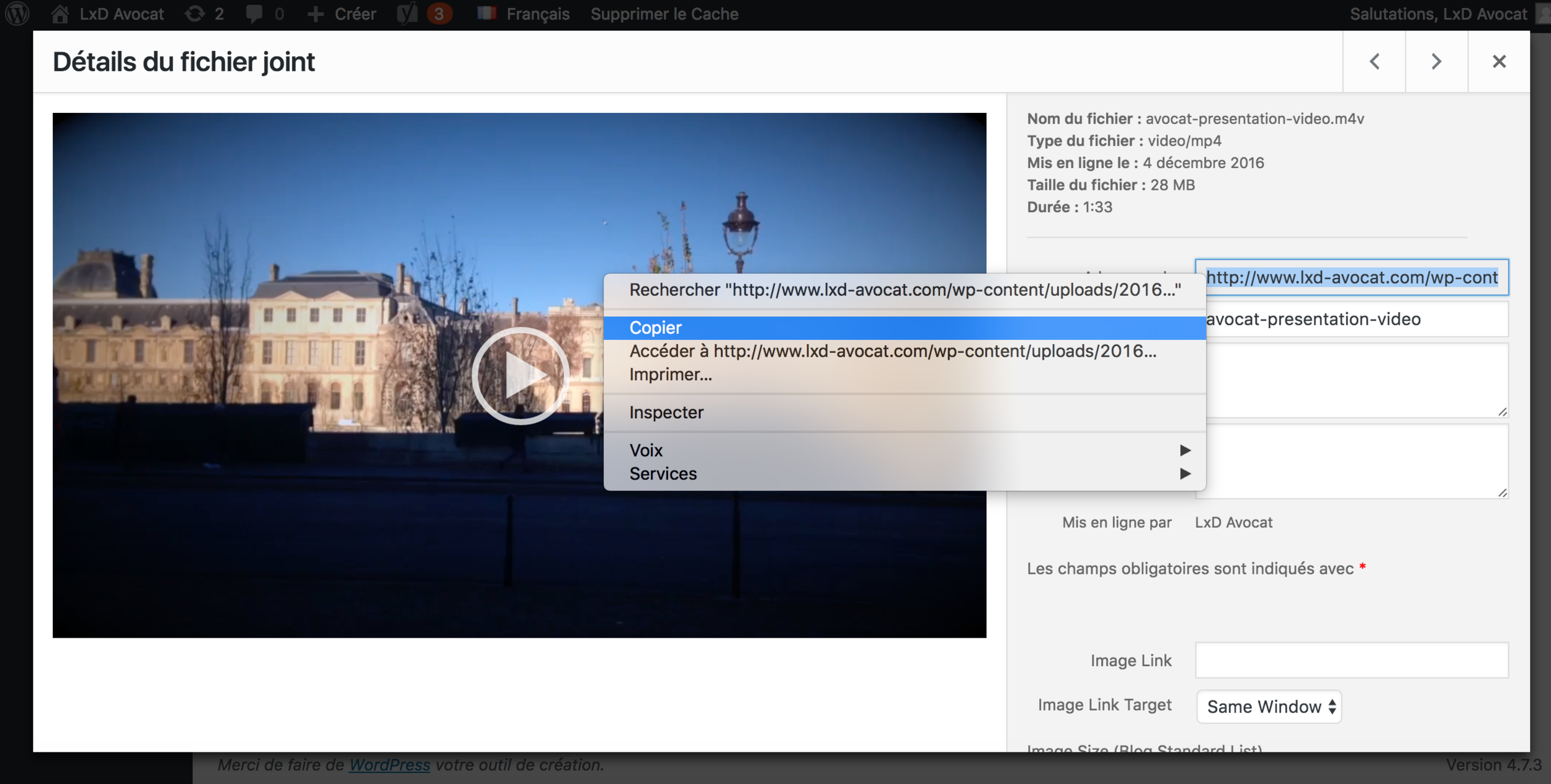Select Inspecter from context menu
Screen dimensions: 1551x784
pos(666,412)
